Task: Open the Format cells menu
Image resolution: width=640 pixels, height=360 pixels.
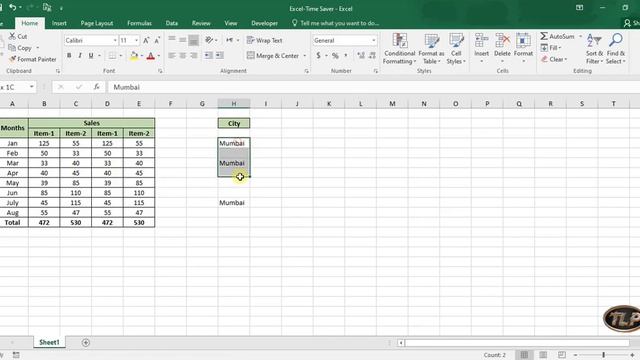Action: [523, 49]
